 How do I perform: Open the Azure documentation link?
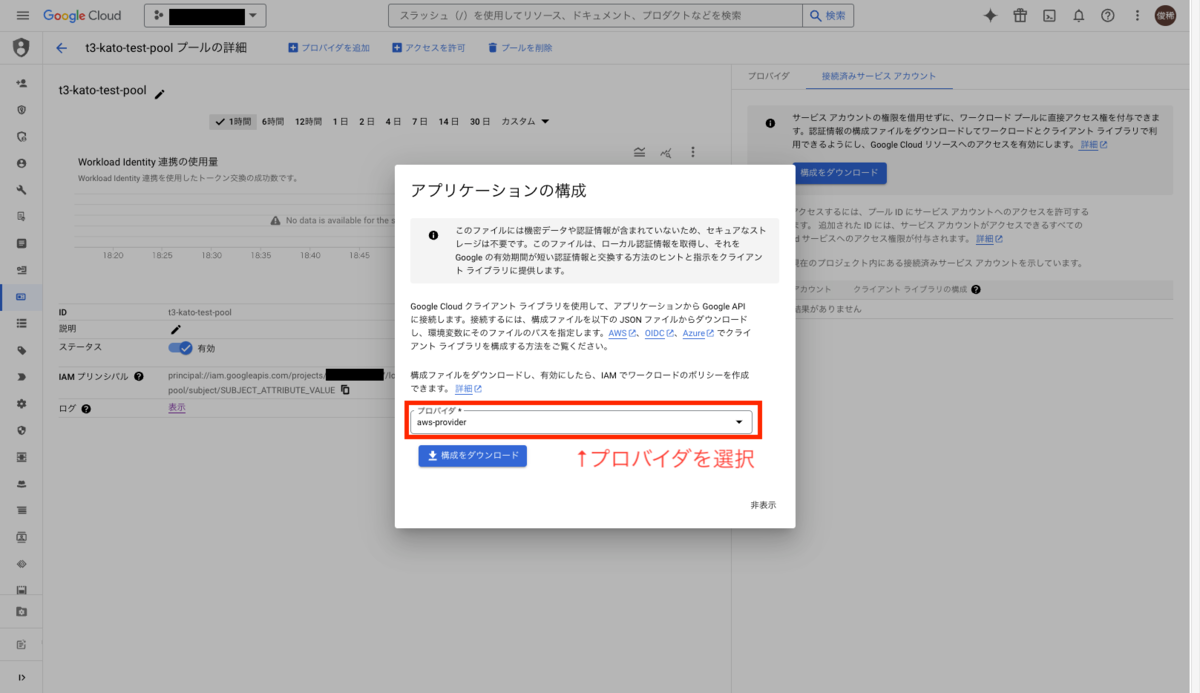(698, 333)
